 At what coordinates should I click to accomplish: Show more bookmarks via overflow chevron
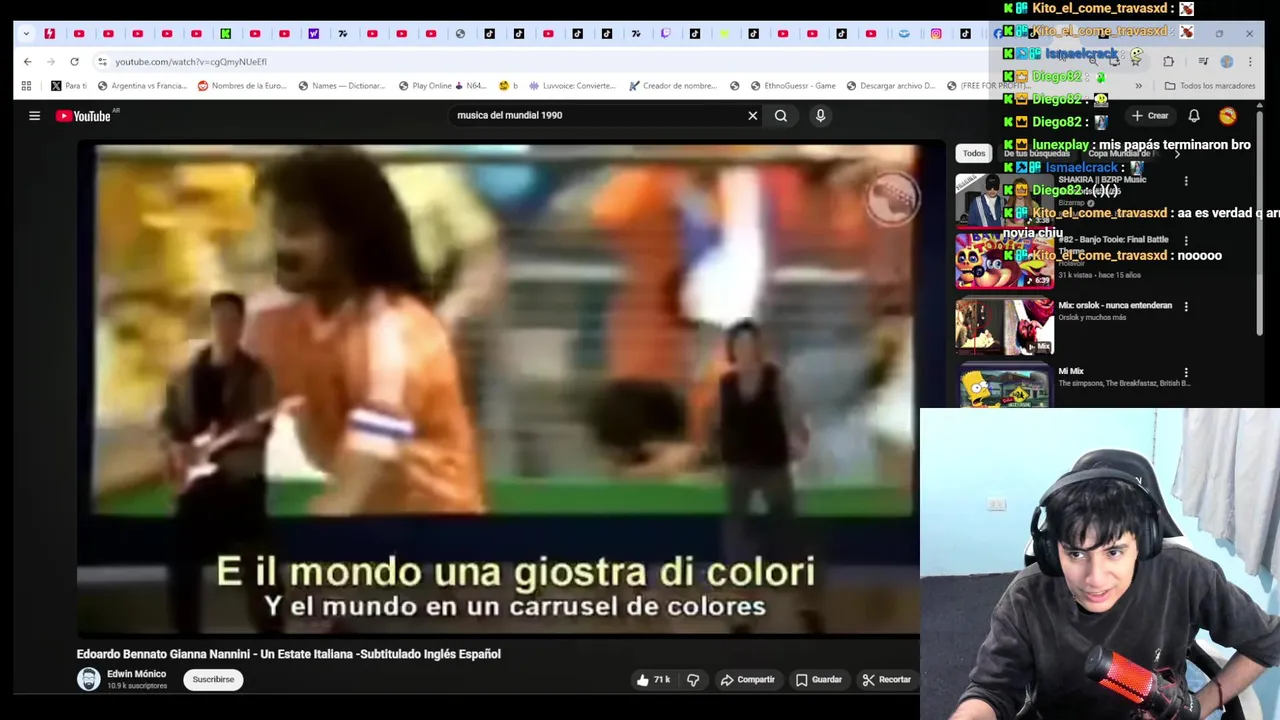point(1138,86)
